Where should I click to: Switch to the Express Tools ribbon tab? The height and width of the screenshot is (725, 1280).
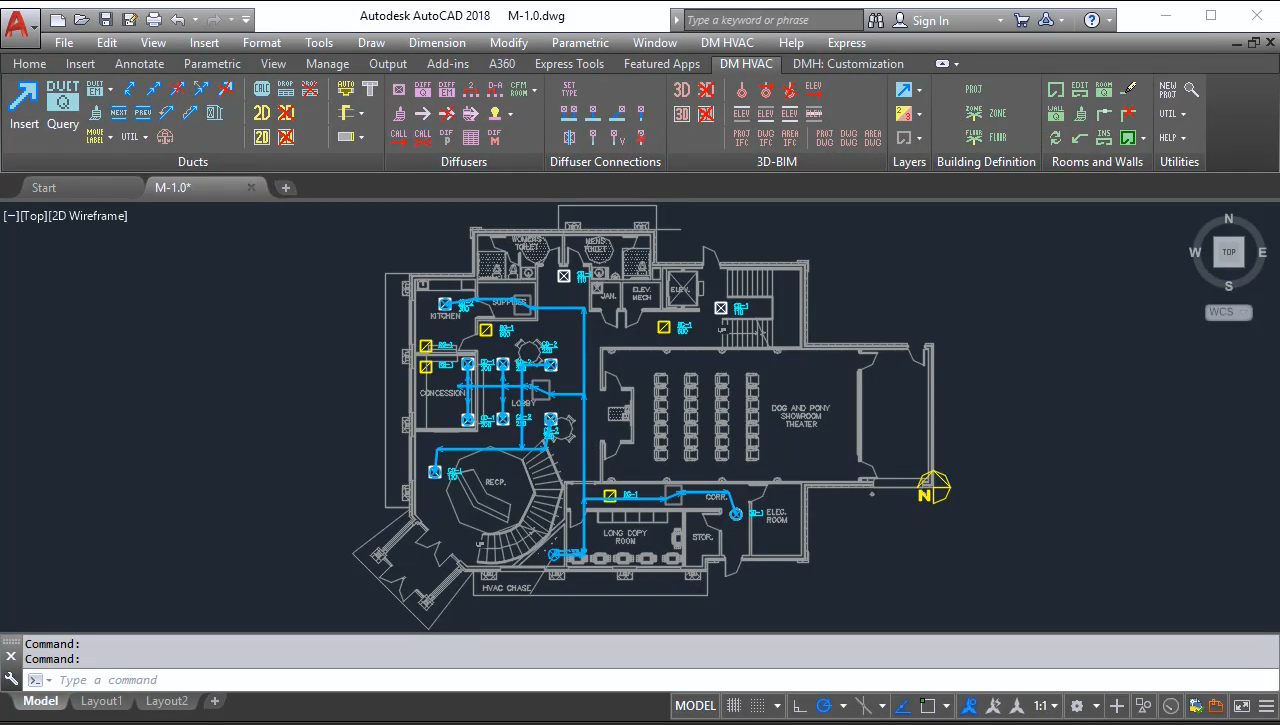tap(568, 63)
